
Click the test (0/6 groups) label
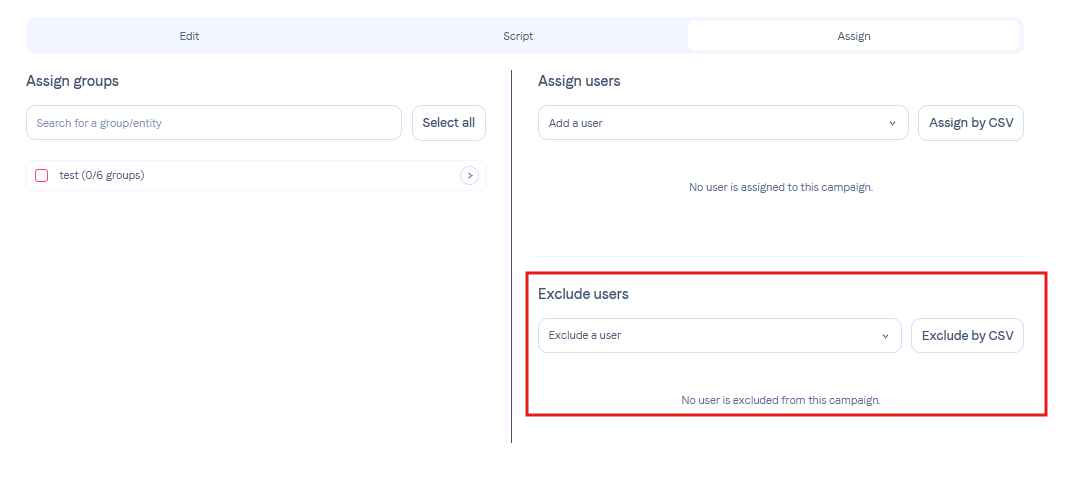[102, 176]
